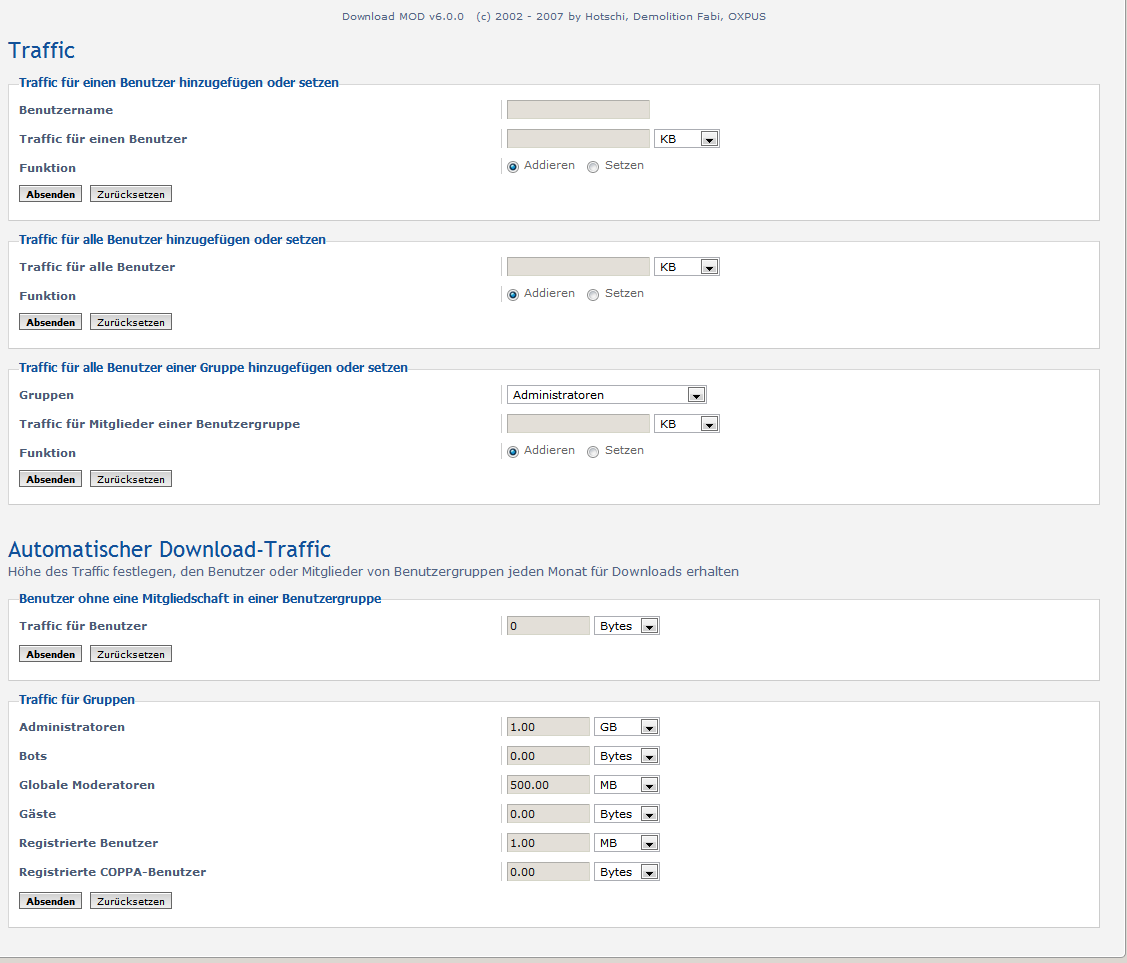1127x963 pixels.
Task: Choose Setzen radio in group traffic section
Action: tap(593, 452)
